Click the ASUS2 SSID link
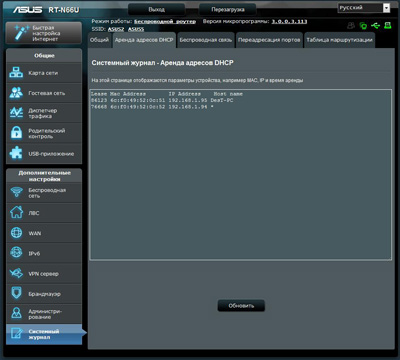Image resolution: width=400 pixels, height=360 pixels. pos(116,29)
